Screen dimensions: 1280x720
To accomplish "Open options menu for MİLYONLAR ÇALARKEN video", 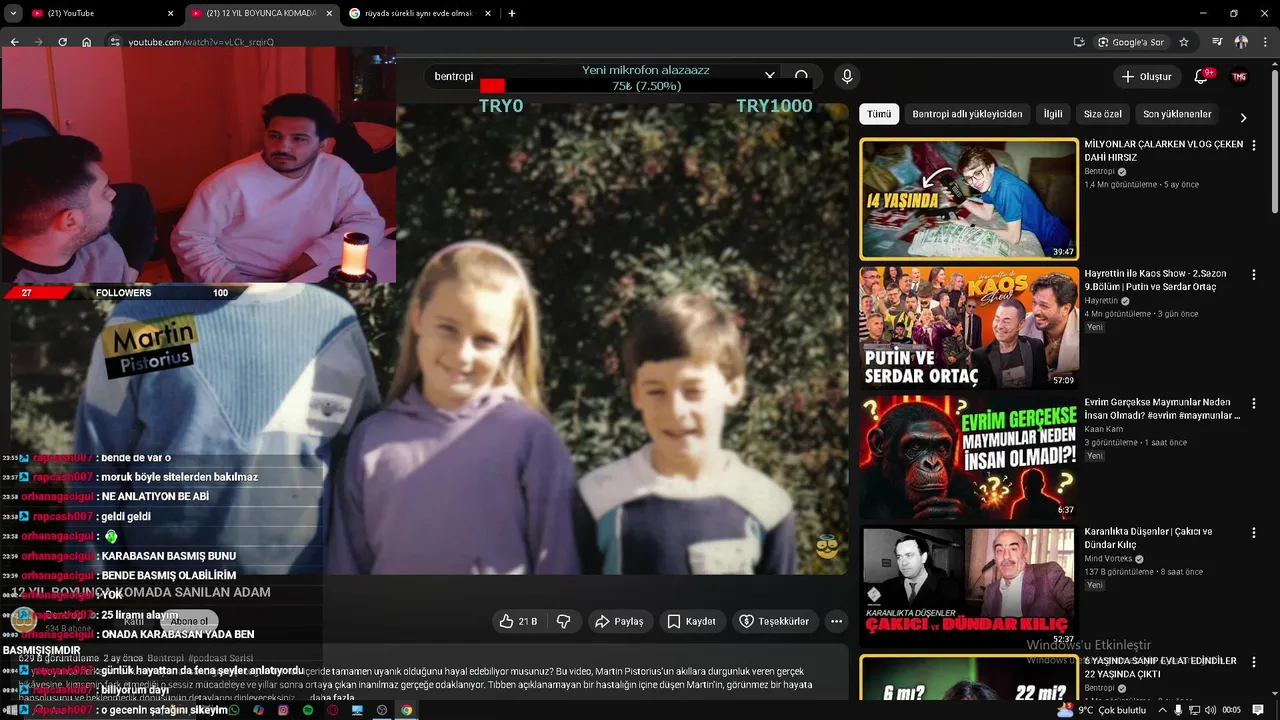I will point(1254,145).
